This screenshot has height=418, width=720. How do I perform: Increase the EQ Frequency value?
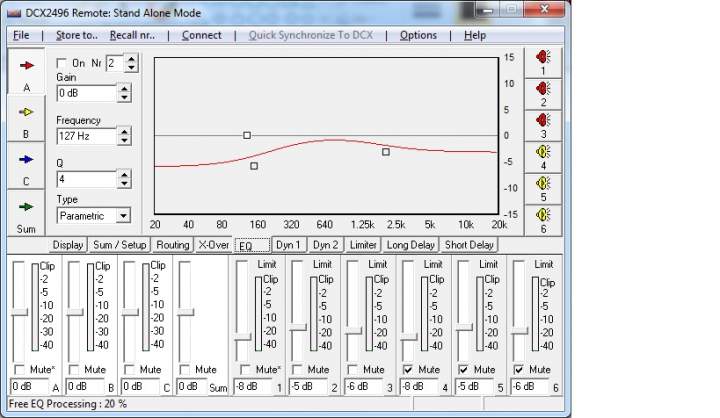(124, 131)
